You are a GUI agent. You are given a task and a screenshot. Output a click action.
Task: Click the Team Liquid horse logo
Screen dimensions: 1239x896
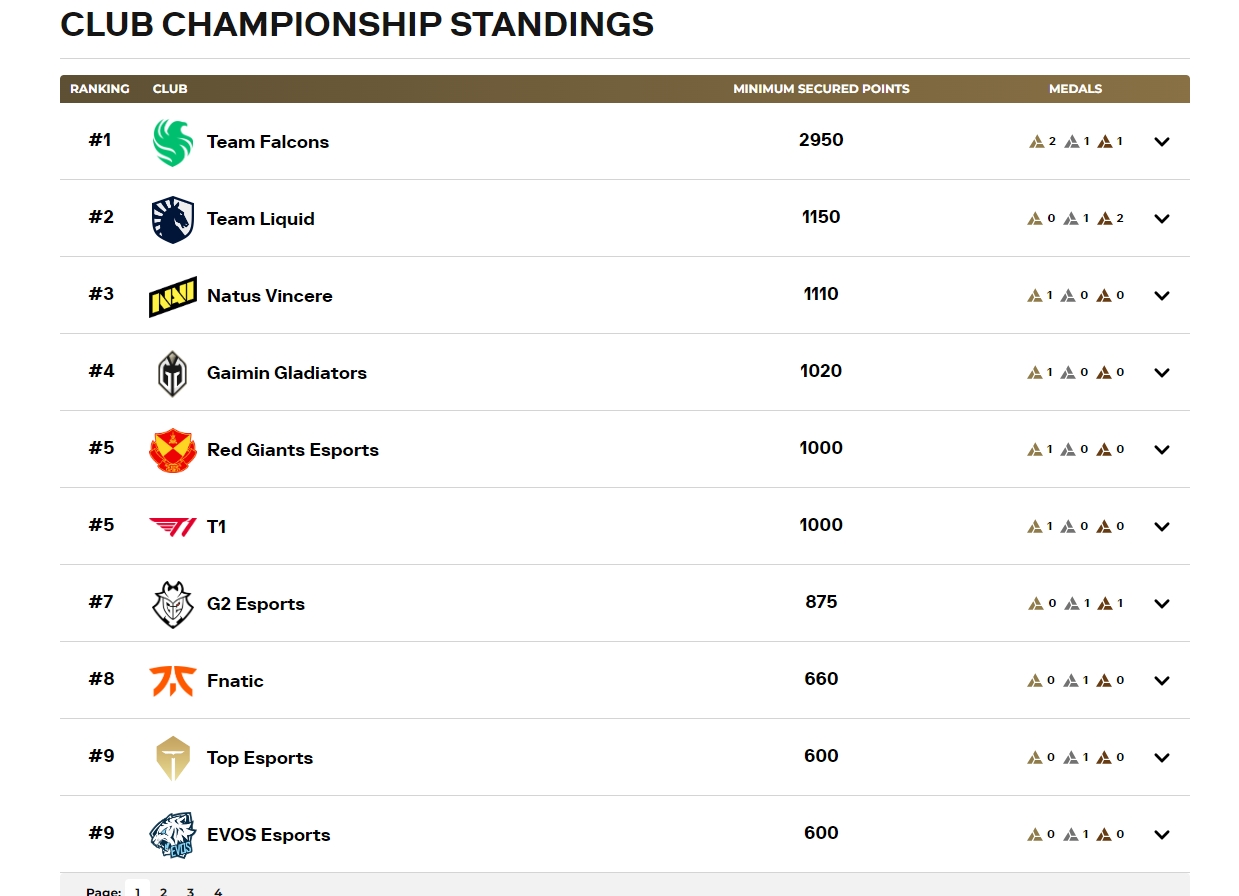pos(172,219)
